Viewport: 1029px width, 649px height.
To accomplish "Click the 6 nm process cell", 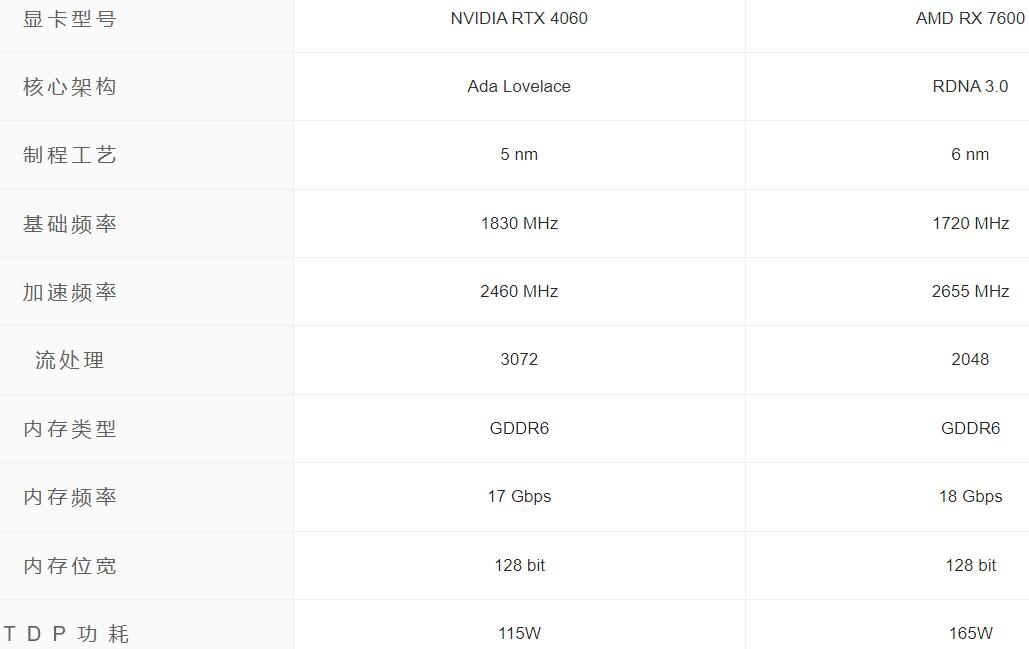I will click(970, 154).
